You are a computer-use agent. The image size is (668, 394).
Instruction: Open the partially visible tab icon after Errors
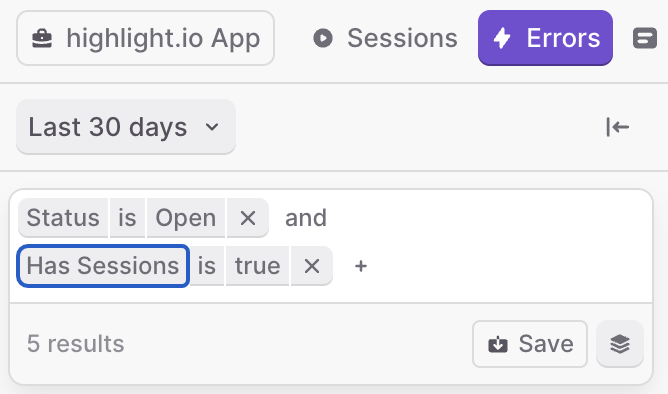coord(645,38)
